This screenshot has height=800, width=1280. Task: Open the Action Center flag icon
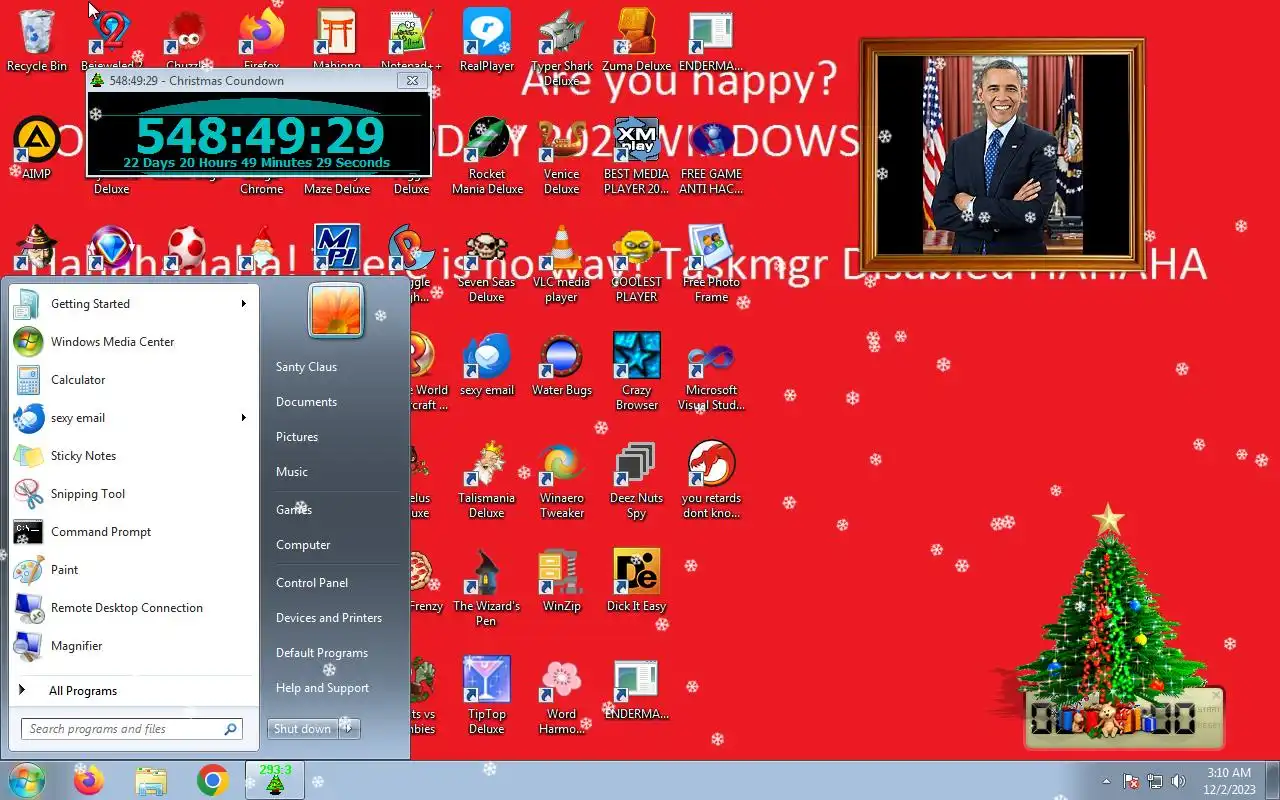[x=1132, y=781]
